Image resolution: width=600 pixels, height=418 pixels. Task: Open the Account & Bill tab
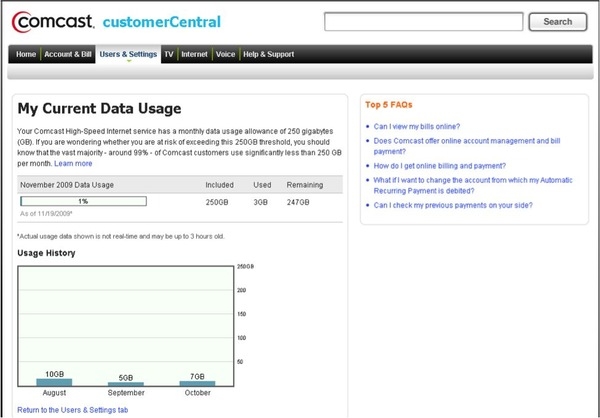pyautogui.click(x=68, y=54)
